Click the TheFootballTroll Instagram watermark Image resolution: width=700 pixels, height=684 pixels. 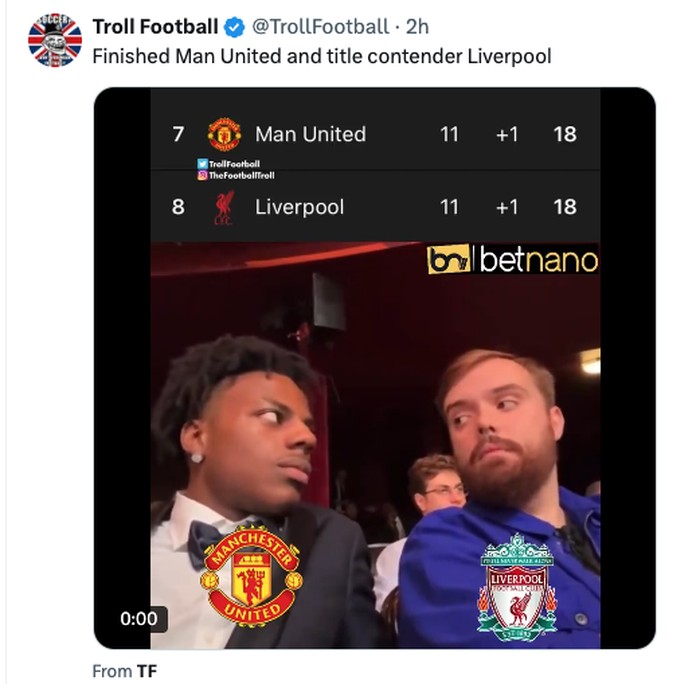click(x=238, y=175)
